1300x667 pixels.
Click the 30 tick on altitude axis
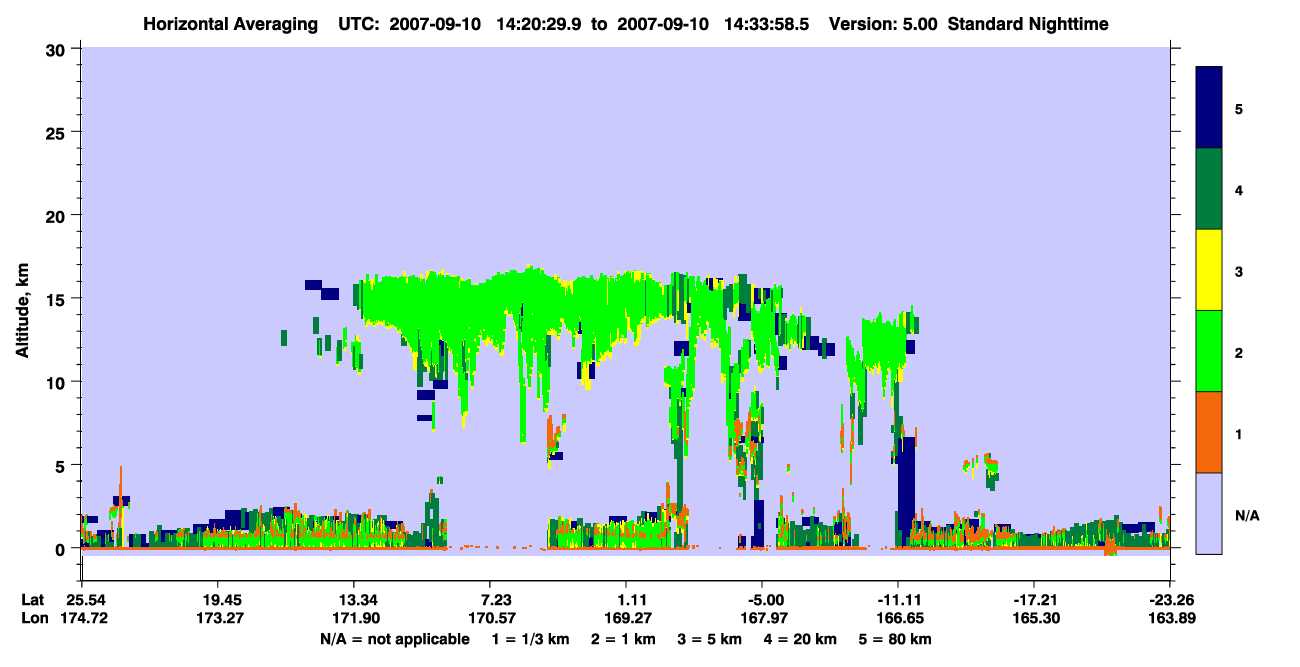(58, 49)
